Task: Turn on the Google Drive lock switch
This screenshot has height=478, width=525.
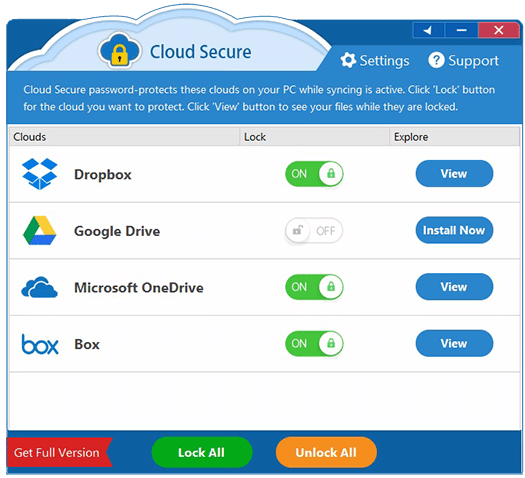Action: click(314, 231)
